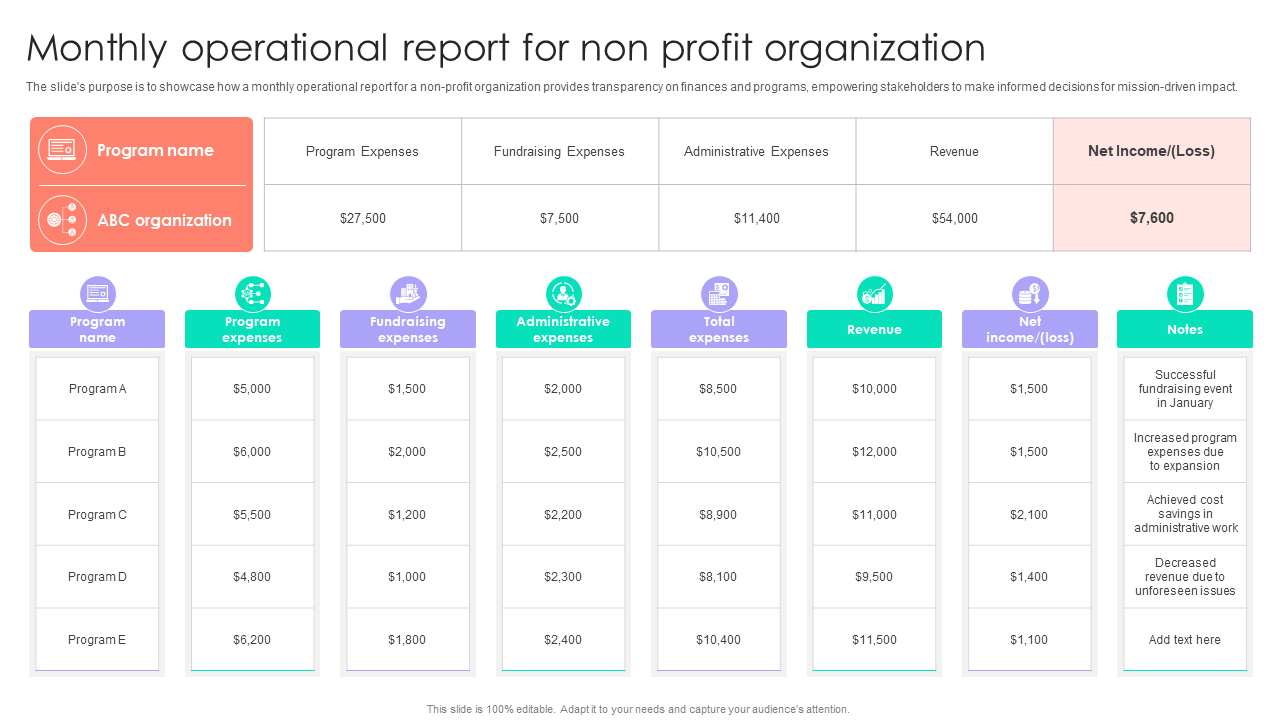Click the Achieved cost savings note
The height and width of the screenshot is (720, 1280).
[1185, 515]
